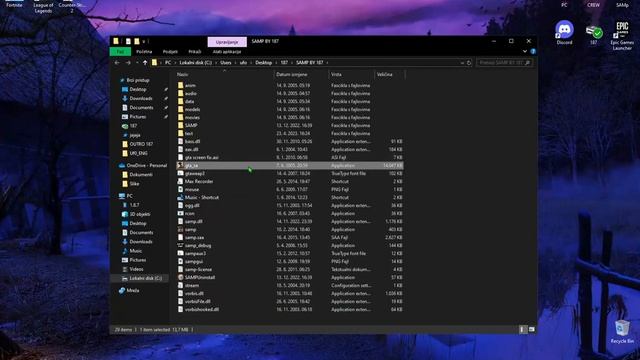The height and width of the screenshot is (360, 640).
Task: Open Brzi pristup quick access
Action: [x=135, y=80]
